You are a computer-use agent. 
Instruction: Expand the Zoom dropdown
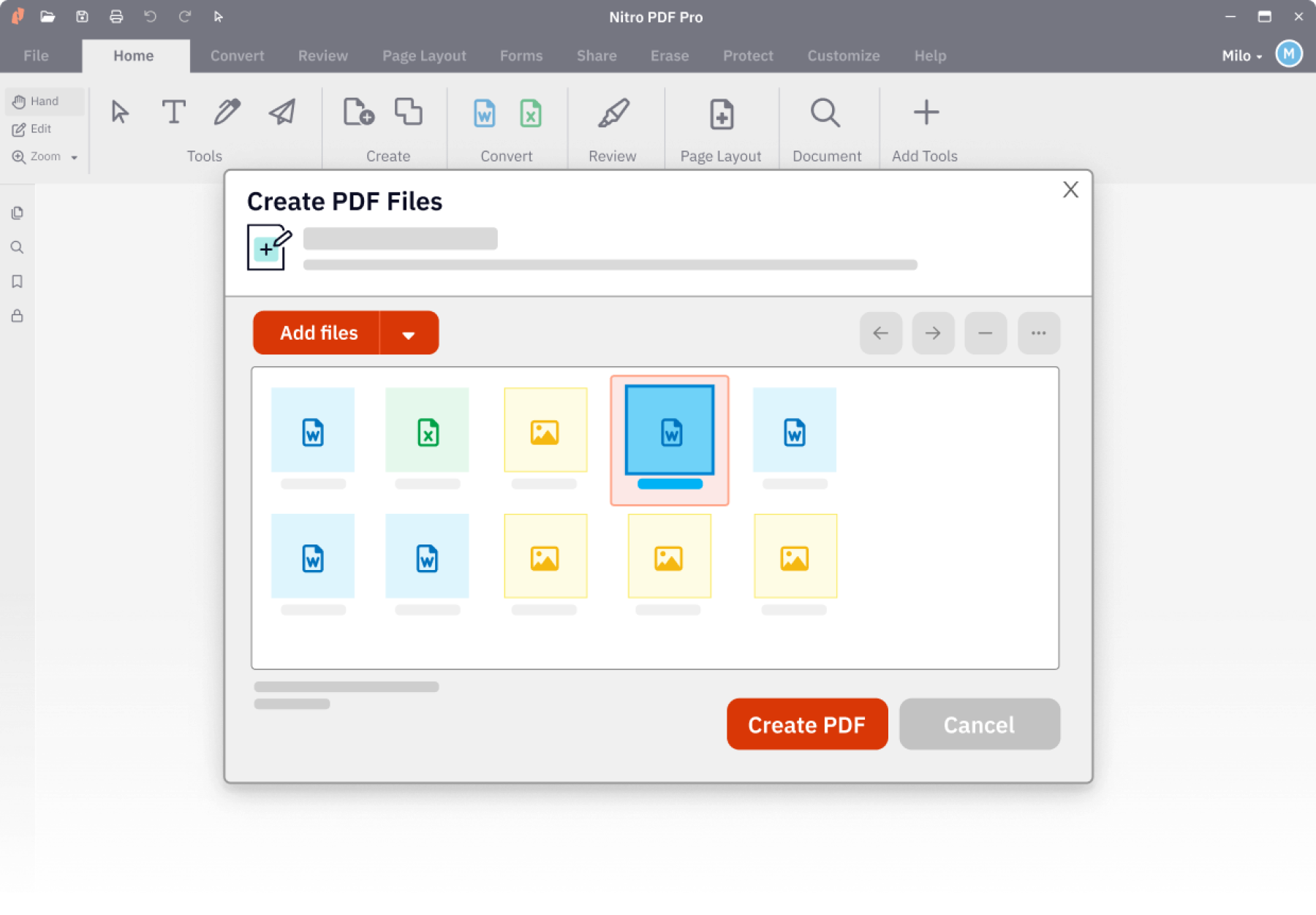point(73,156)
